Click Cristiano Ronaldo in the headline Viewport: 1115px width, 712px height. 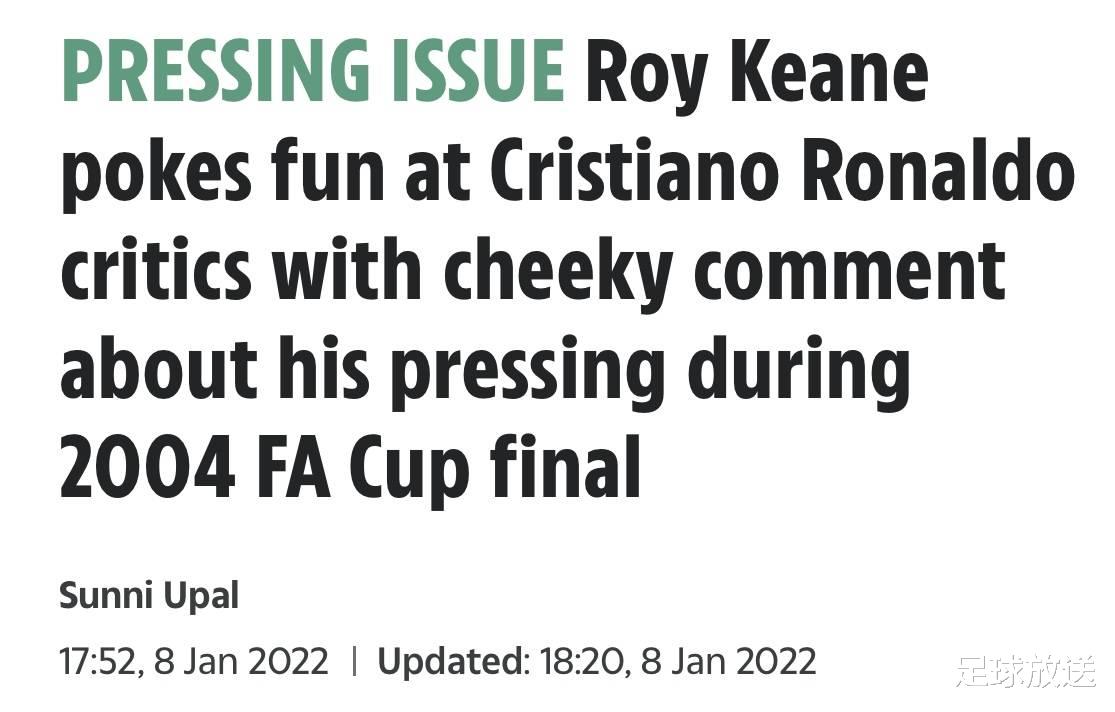coord(782,173)
